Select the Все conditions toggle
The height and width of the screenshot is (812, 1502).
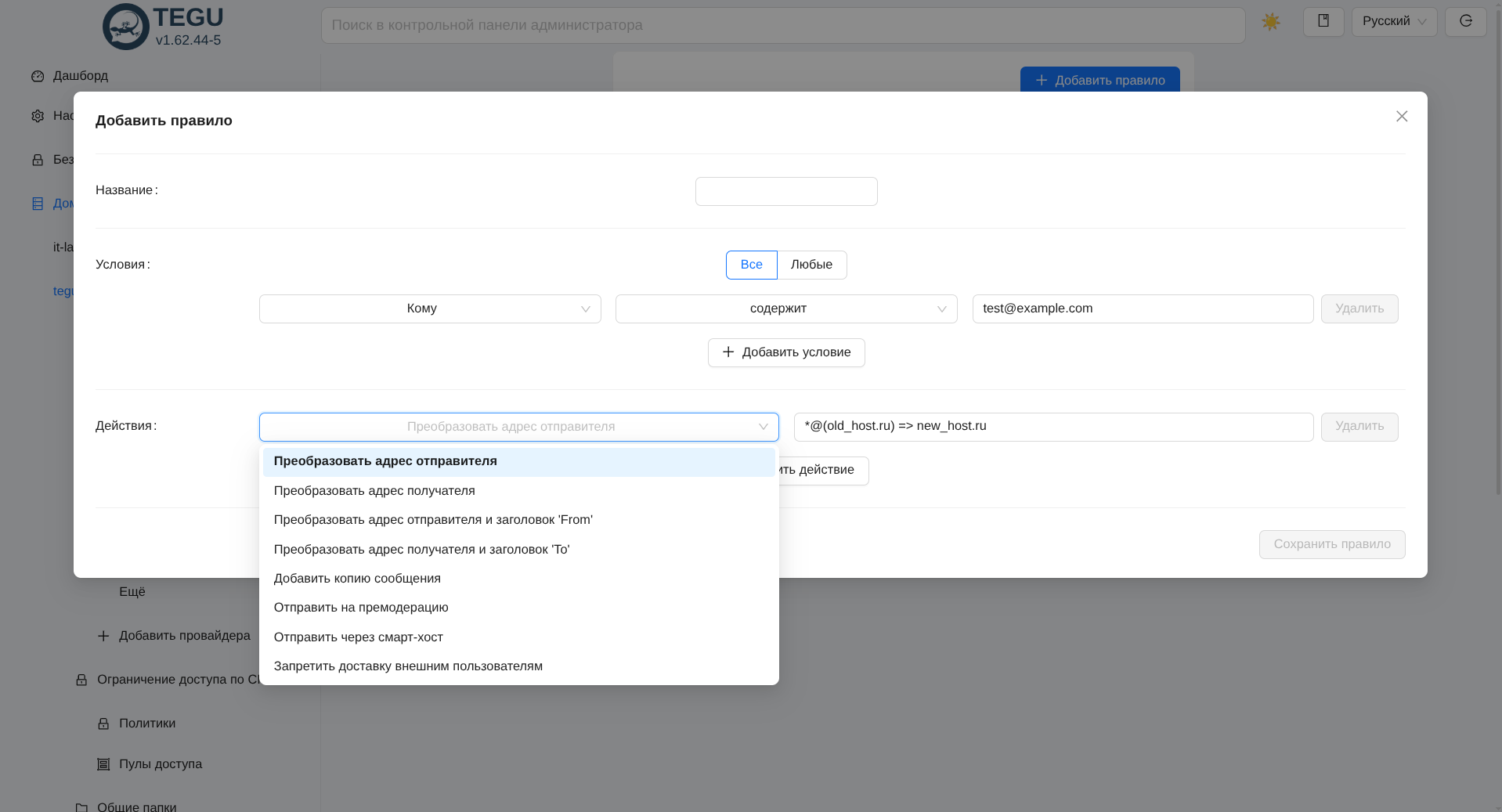[x=751, y=265]
